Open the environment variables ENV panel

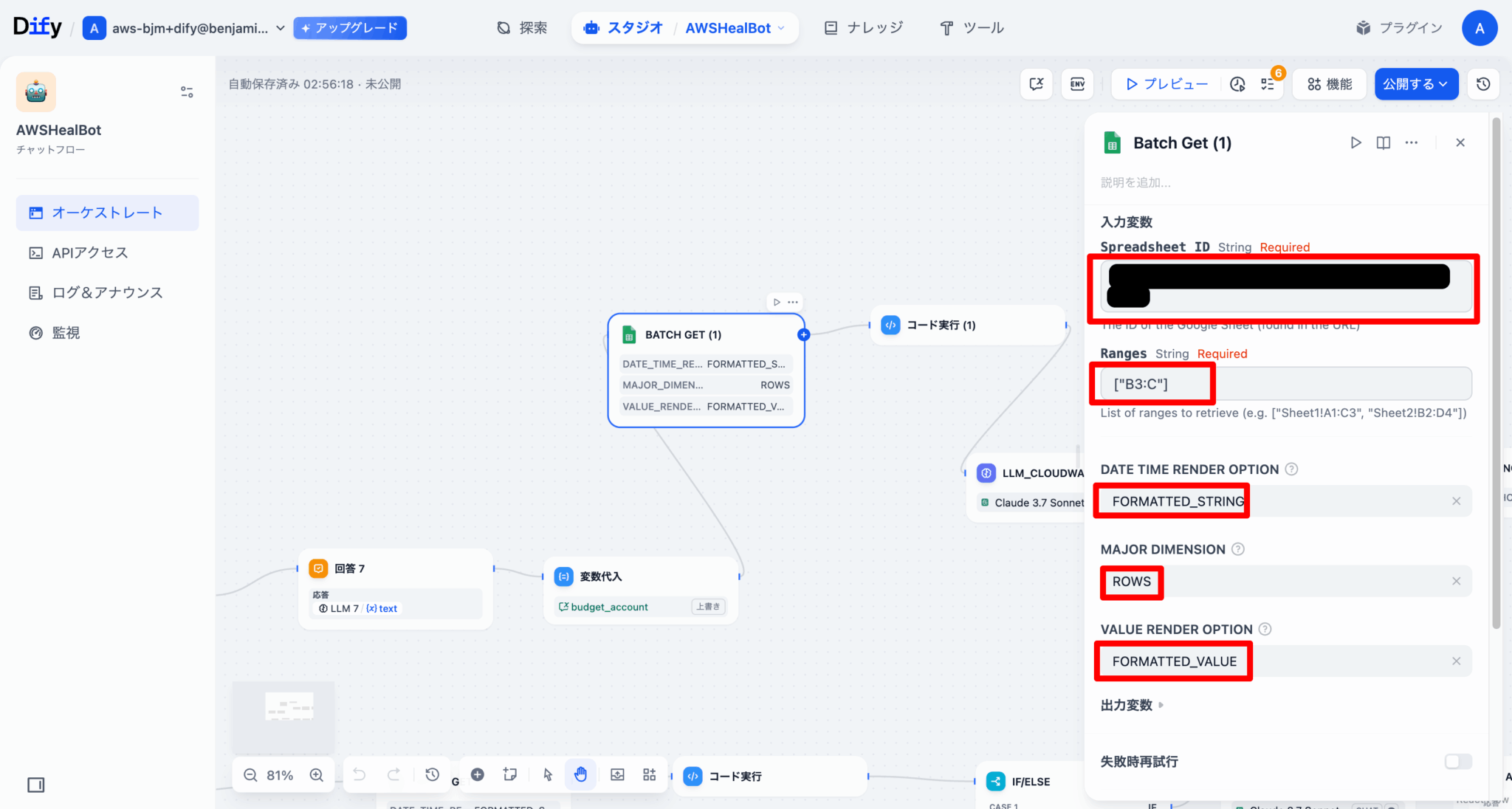coord(1077,84)
